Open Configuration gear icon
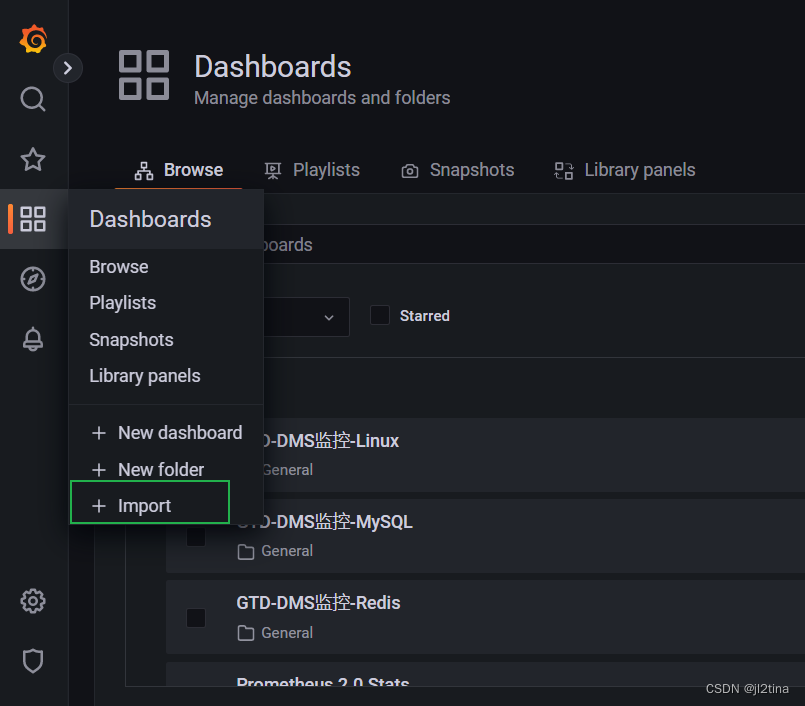This screenshot has width=805, height=706. pyautogui.click(x=33, y=601)
